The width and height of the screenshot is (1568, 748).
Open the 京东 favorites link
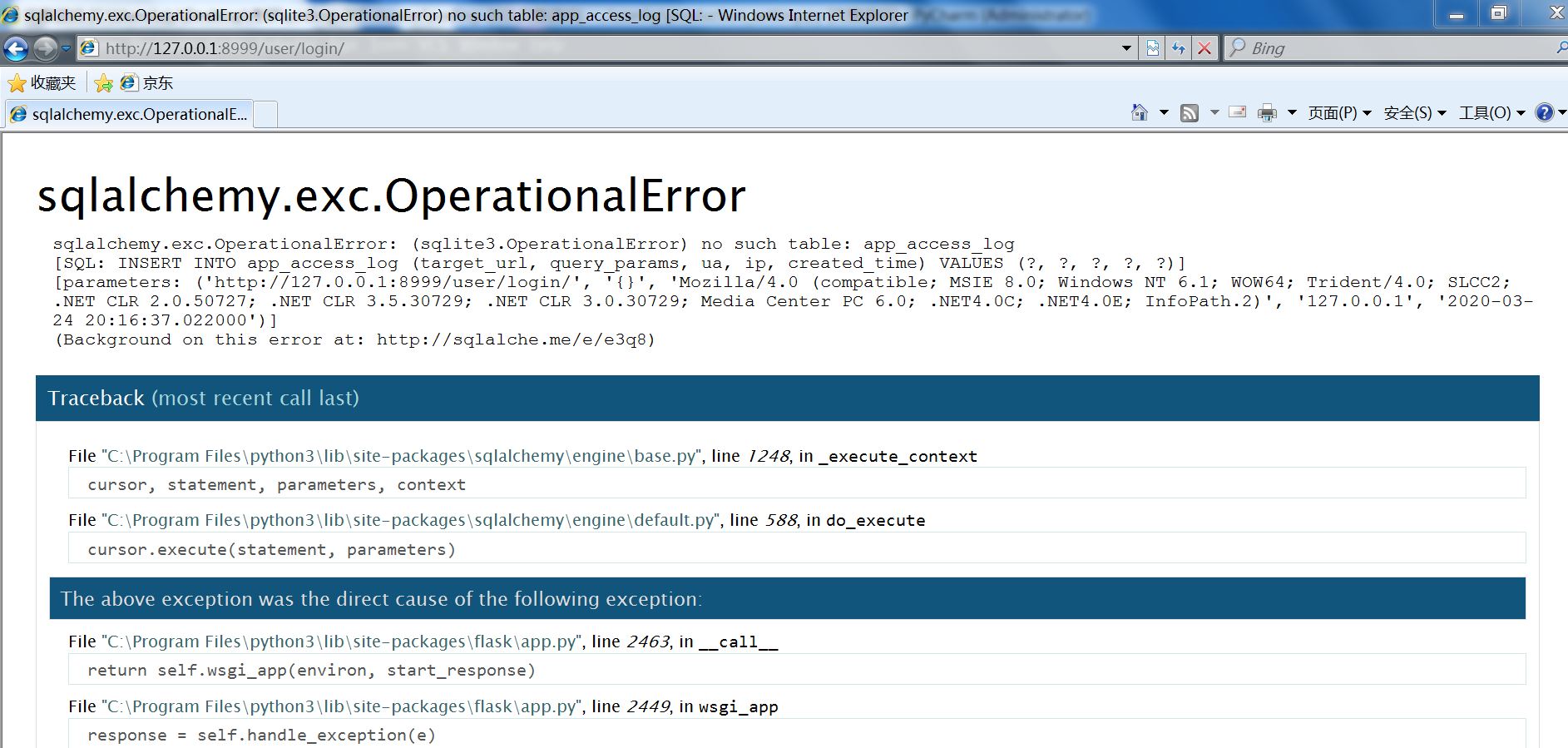147,82
